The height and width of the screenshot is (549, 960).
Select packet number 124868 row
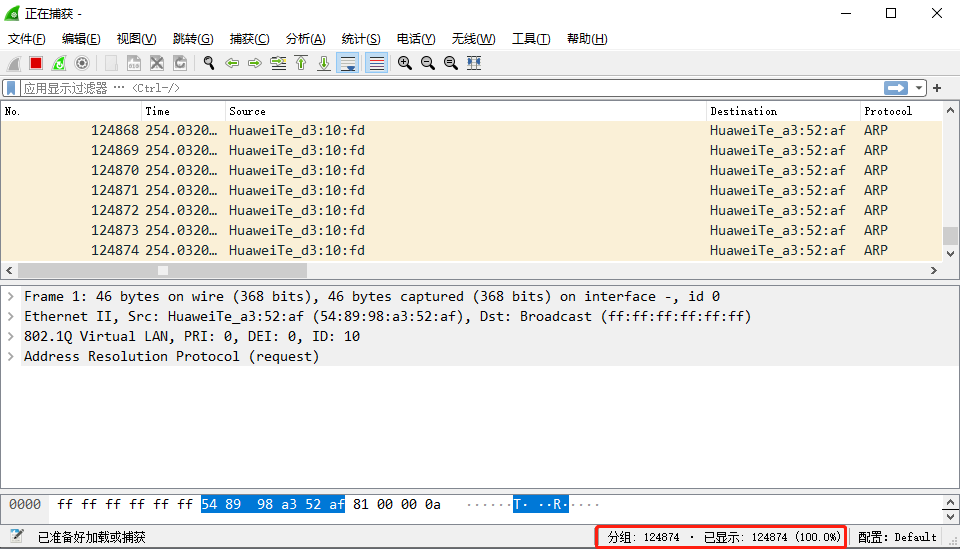(471, 130)
